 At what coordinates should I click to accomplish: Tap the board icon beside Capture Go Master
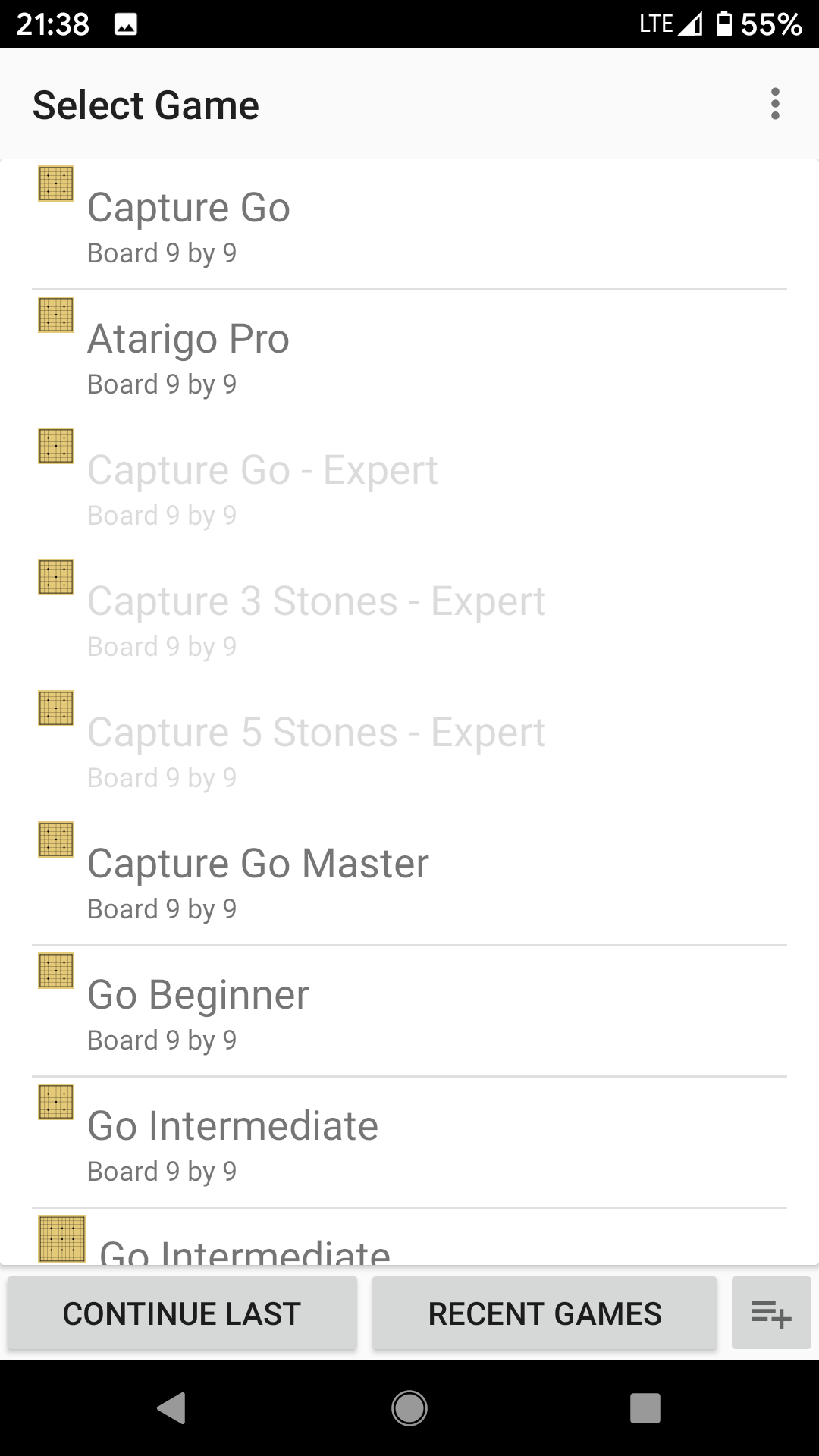point(56,839)
